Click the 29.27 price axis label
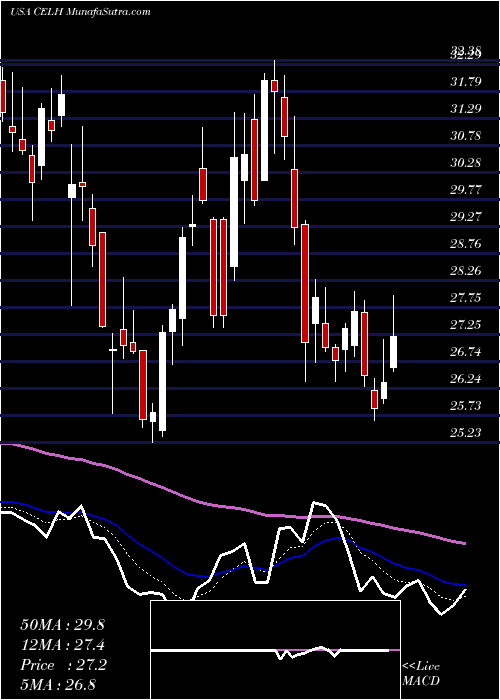Image resolution: width=500 pixels, height=700 pixels. (466, 217)
